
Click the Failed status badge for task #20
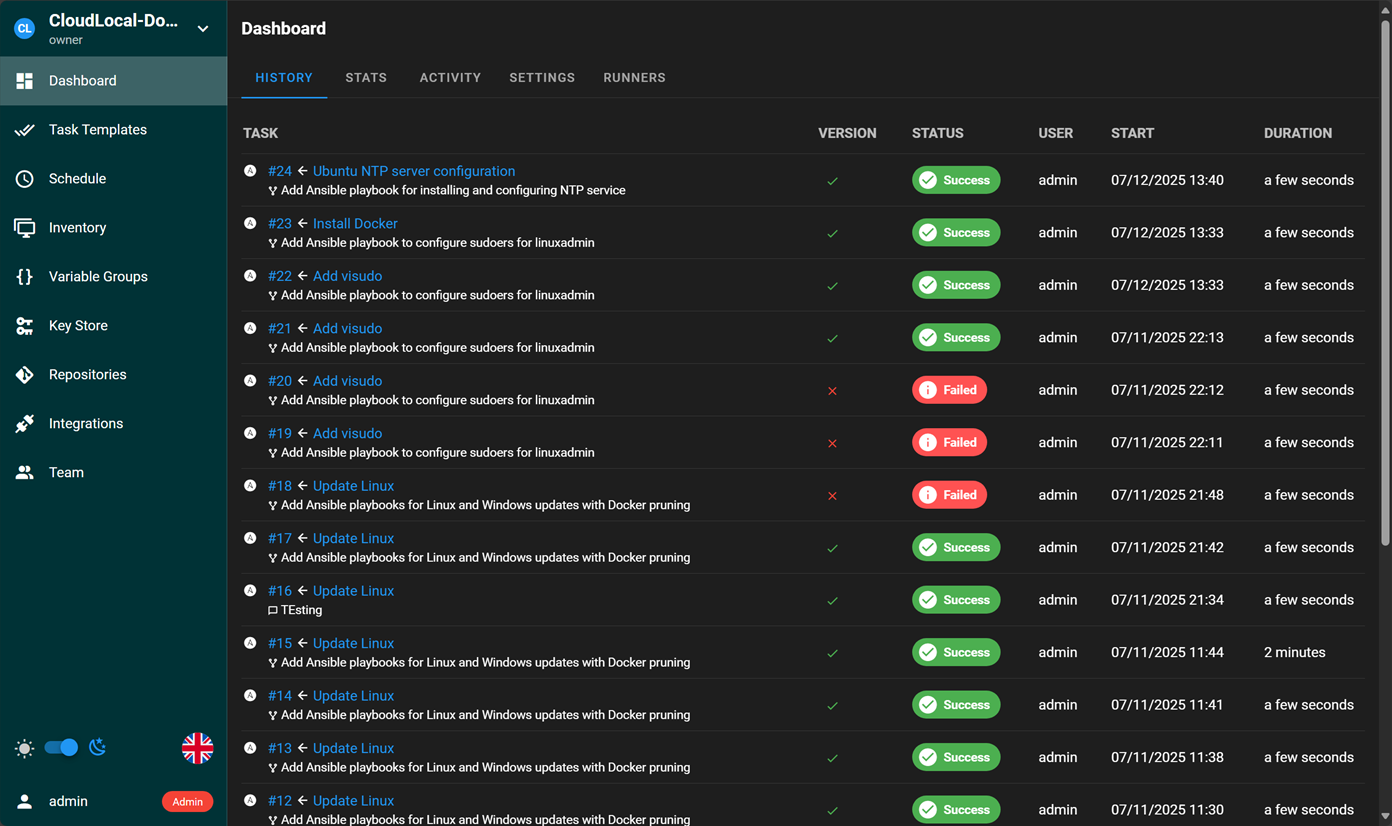(x=949, y=390)
